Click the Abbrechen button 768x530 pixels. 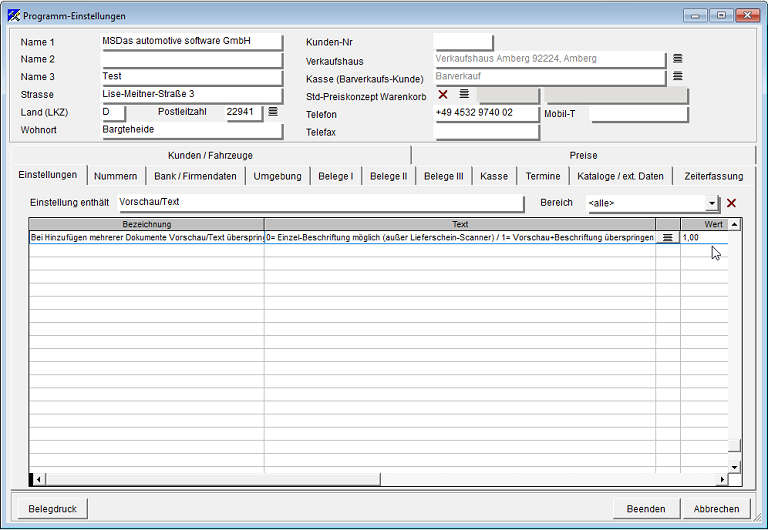click(x=716, y=509)
